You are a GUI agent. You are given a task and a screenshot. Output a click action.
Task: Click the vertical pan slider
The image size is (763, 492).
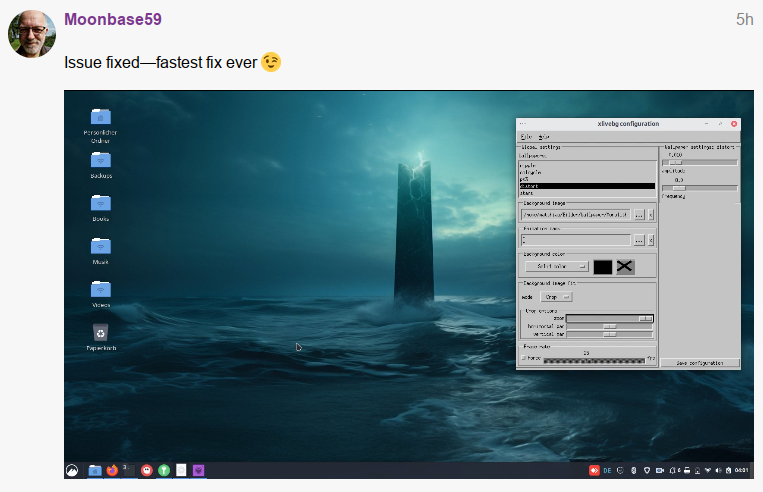click(x=609, y=334)
